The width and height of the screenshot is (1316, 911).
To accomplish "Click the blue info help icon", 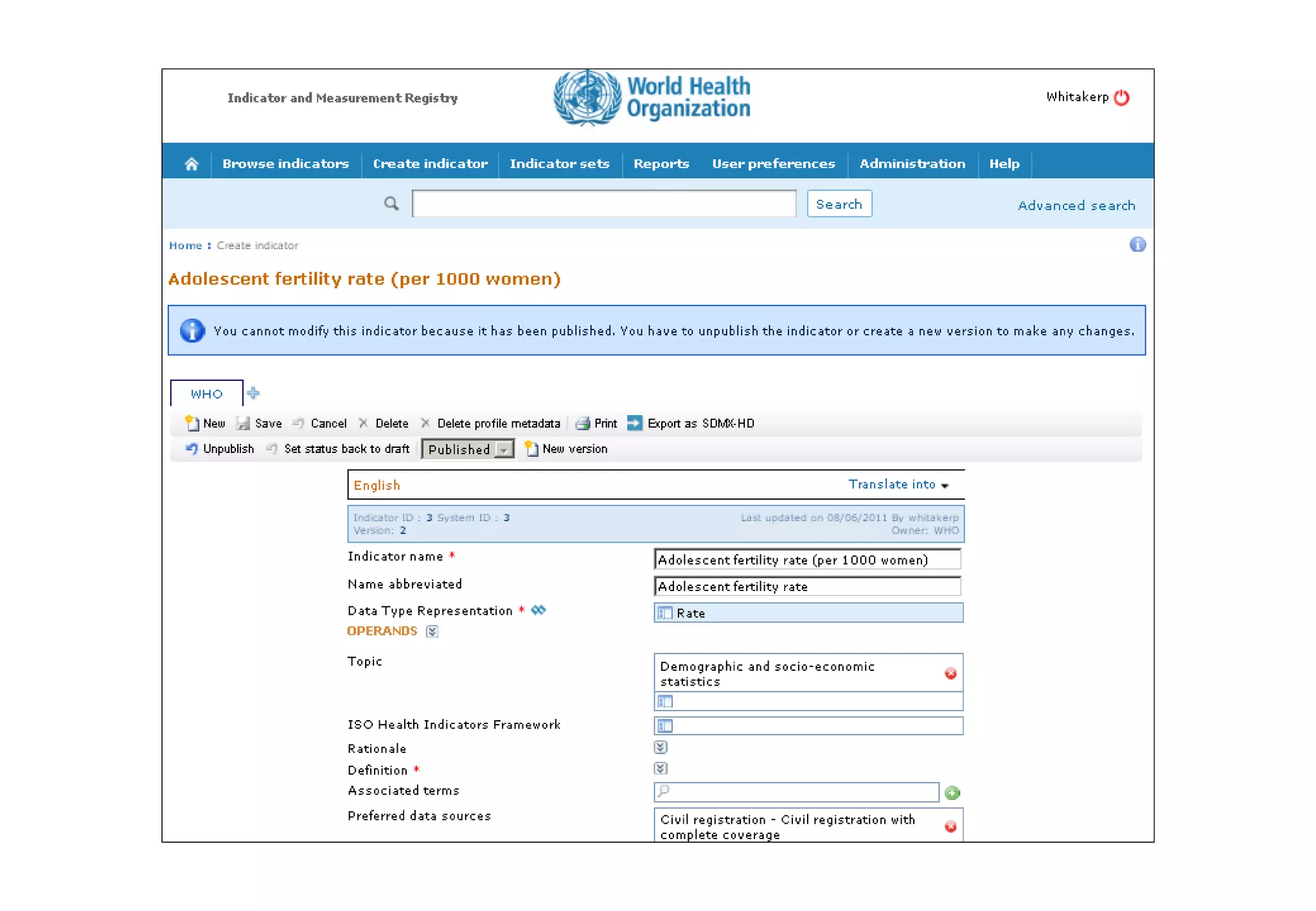I will tap(1137, 245).
